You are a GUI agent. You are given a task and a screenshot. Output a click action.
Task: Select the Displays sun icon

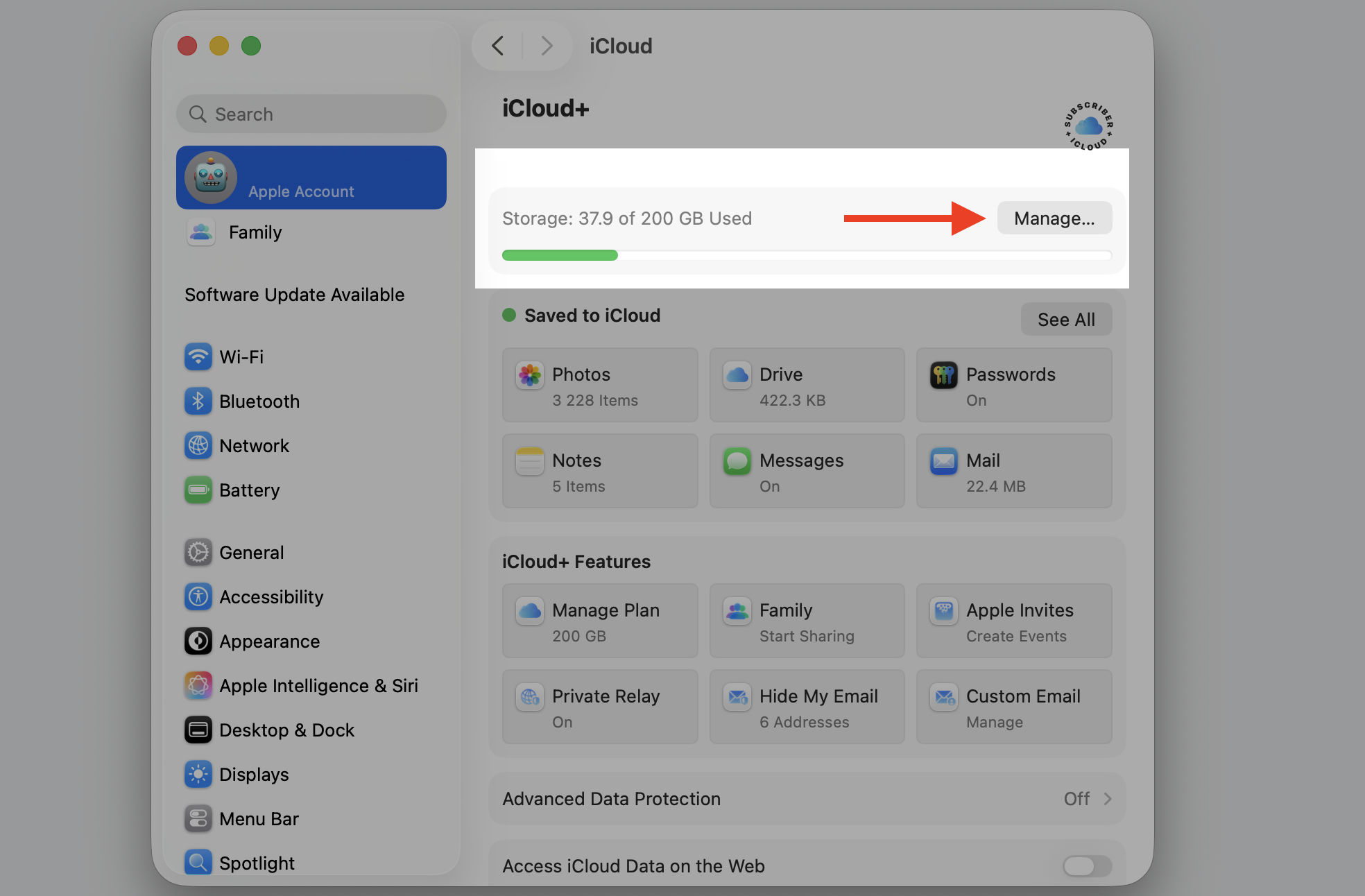(x=198, y=775)
